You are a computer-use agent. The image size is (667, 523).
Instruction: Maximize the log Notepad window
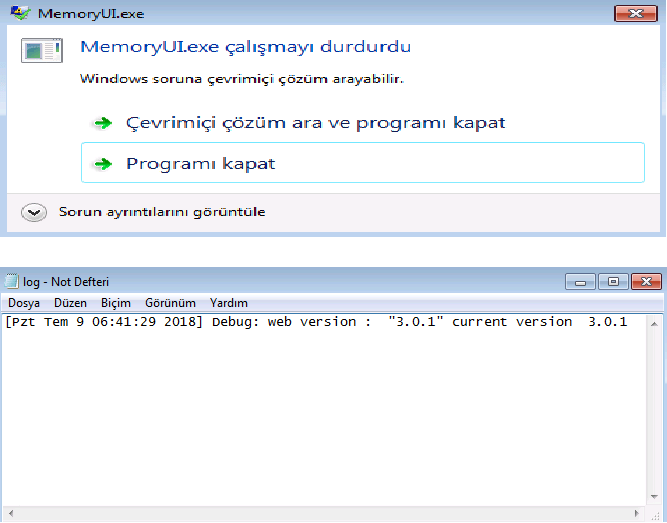[x=613, y=282]
